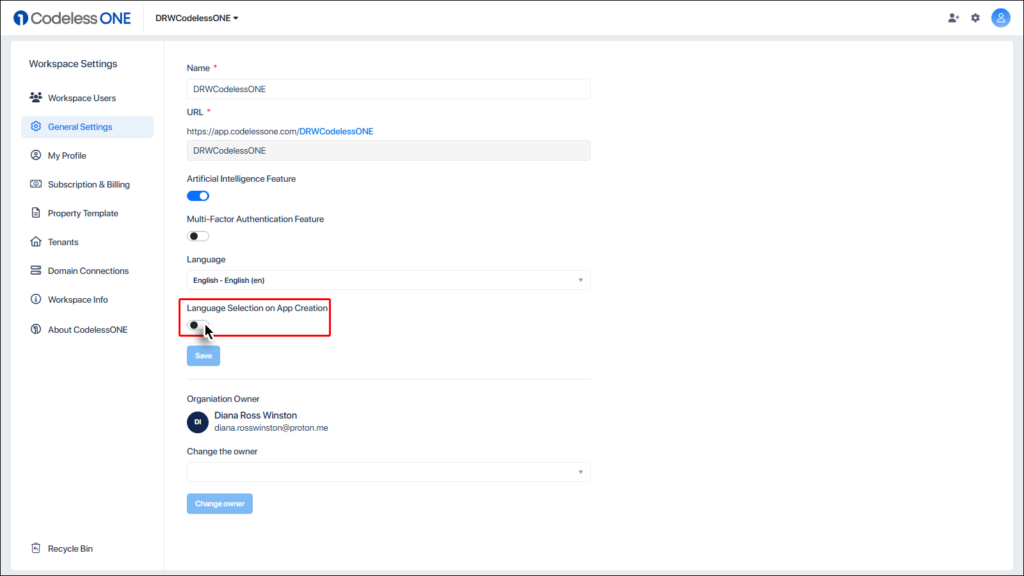Click the Save button
Screen dimensions: 1024x576
203,356
